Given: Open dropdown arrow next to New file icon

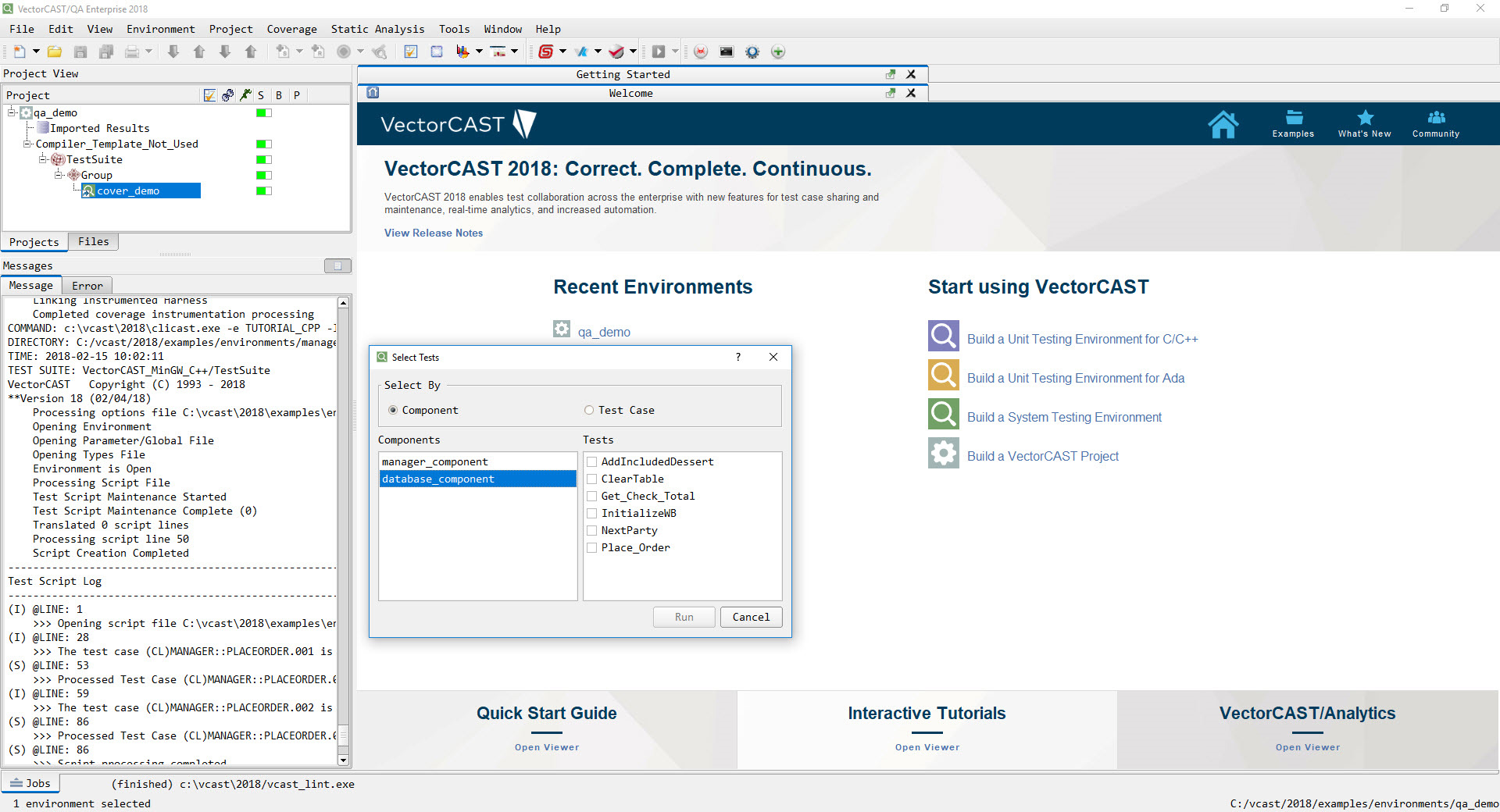Looking at the screenshot, I should (x=36, y=52).
